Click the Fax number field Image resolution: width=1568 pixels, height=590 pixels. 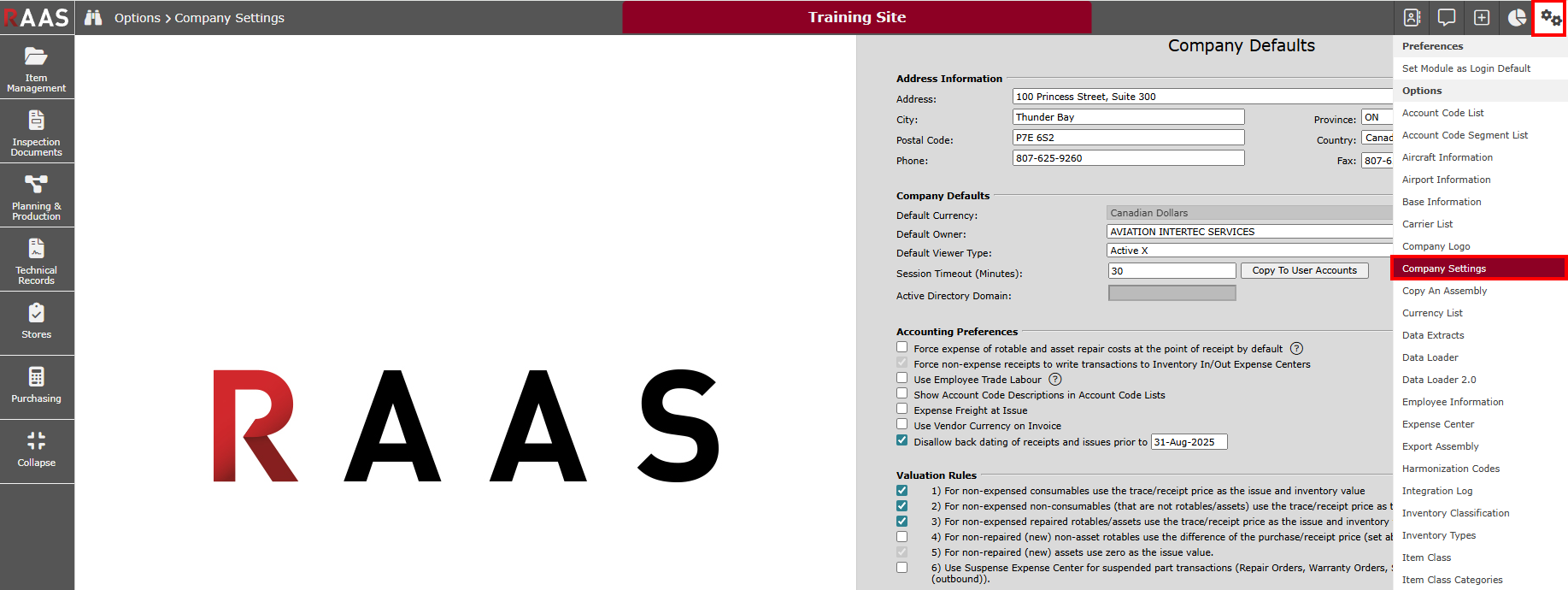[x=1377, y=160]
